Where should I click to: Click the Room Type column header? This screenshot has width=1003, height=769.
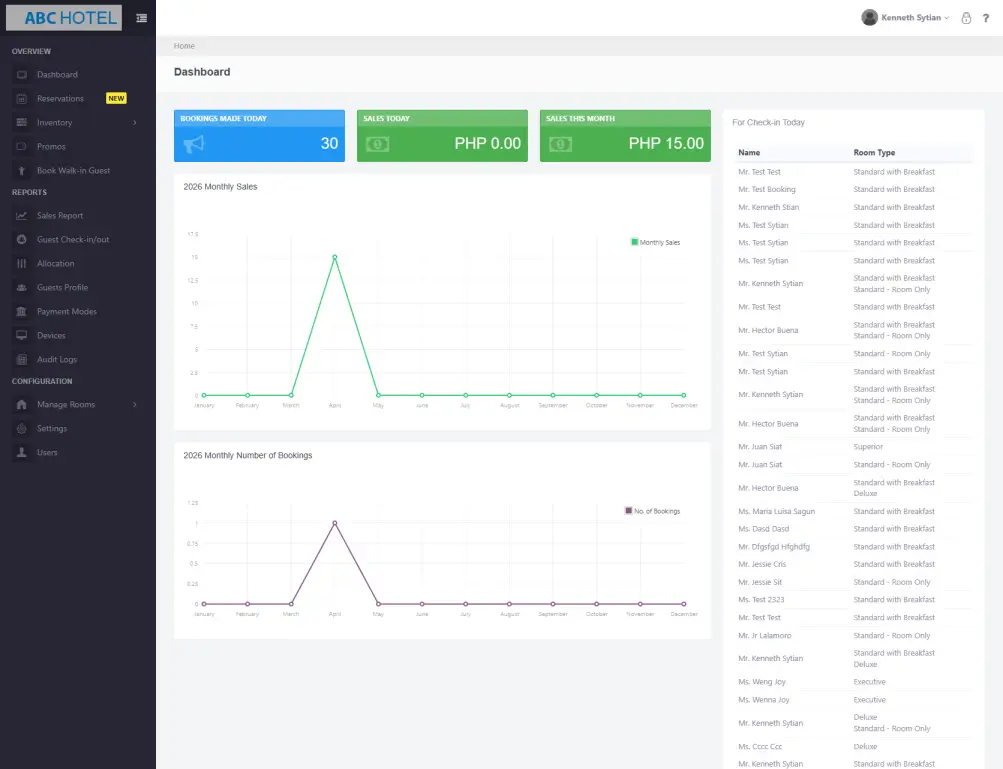tap(874, 152)
